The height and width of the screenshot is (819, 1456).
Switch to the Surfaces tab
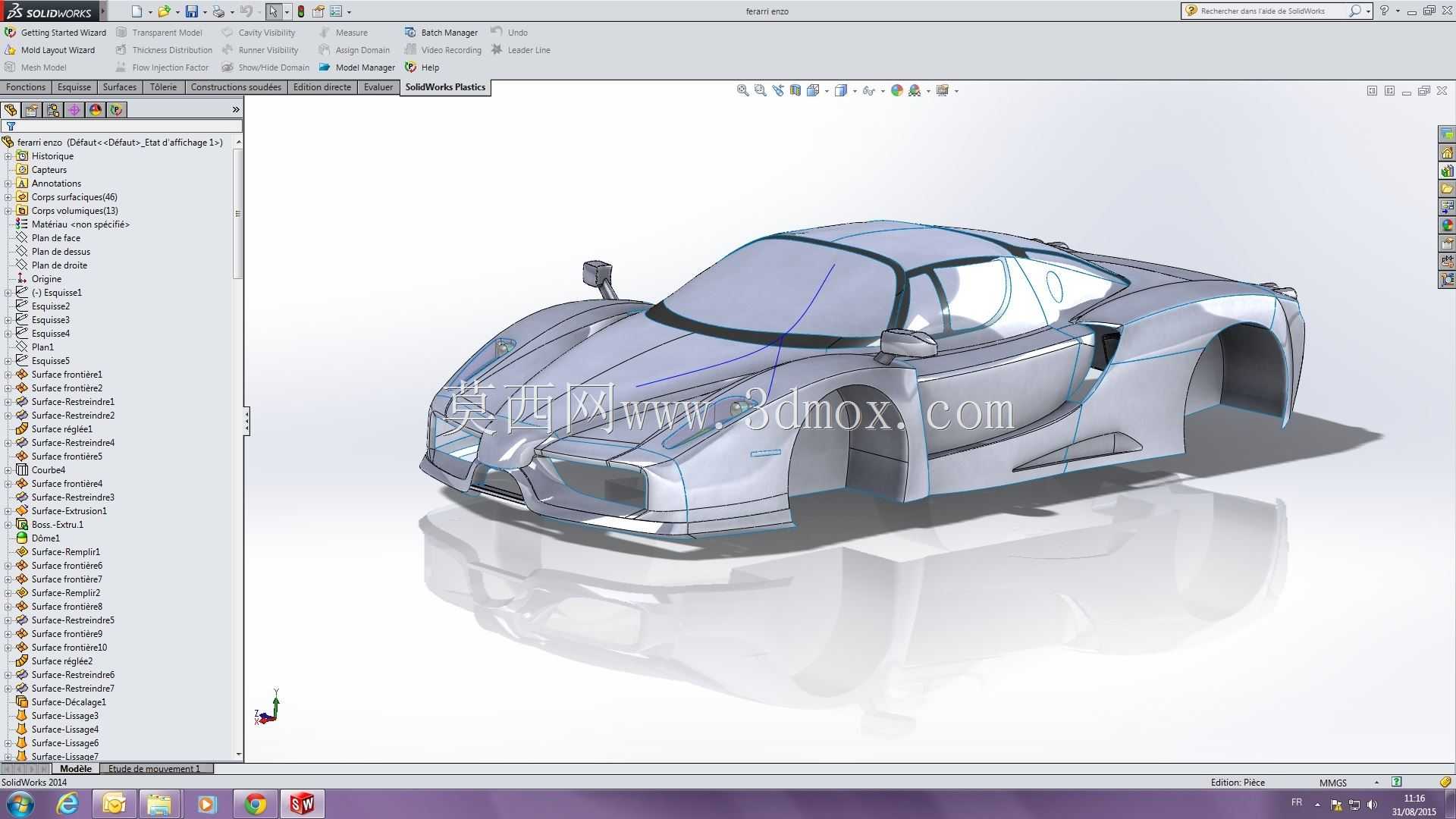120,87
